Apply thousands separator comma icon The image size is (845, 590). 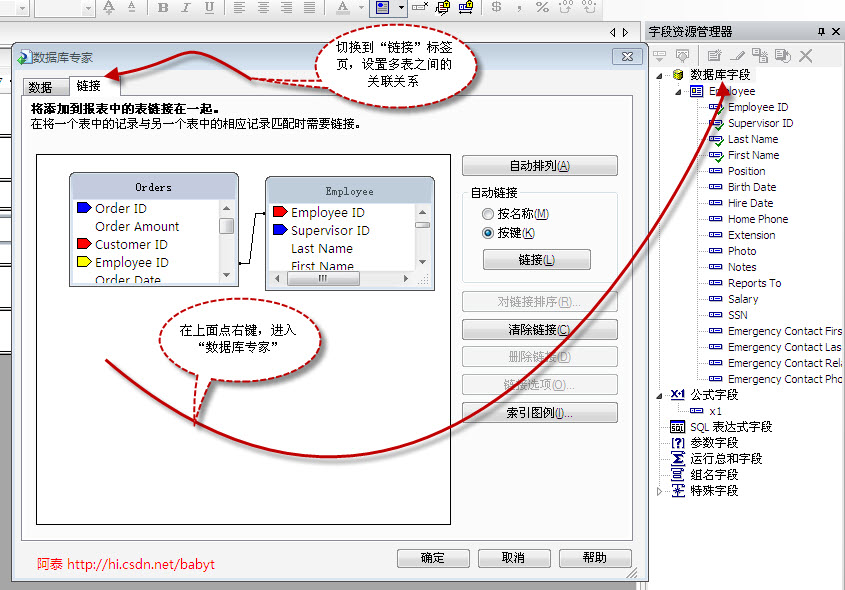click(x=519, y=7)
